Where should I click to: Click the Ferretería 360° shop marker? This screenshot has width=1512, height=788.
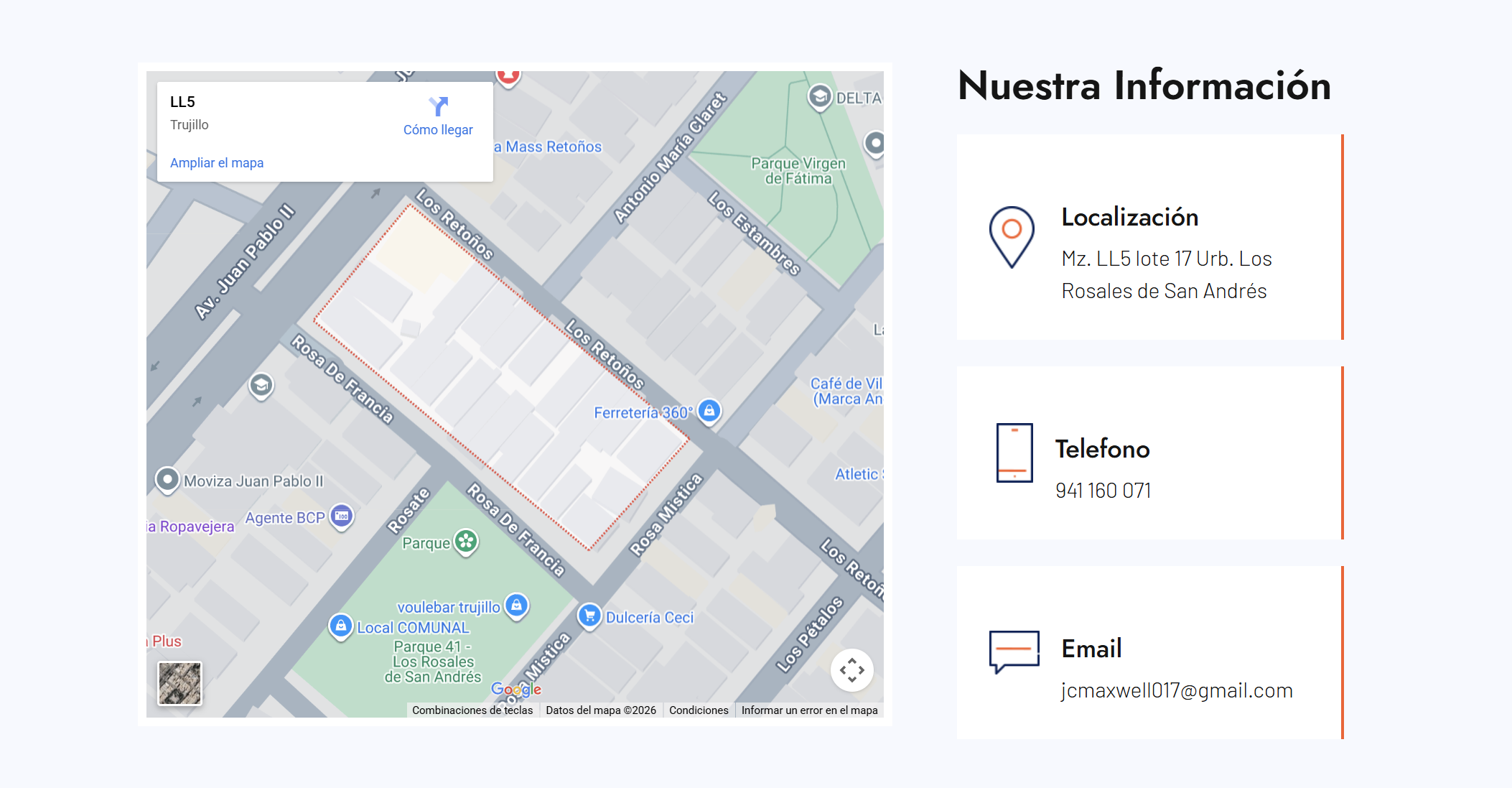pos(709,411)
